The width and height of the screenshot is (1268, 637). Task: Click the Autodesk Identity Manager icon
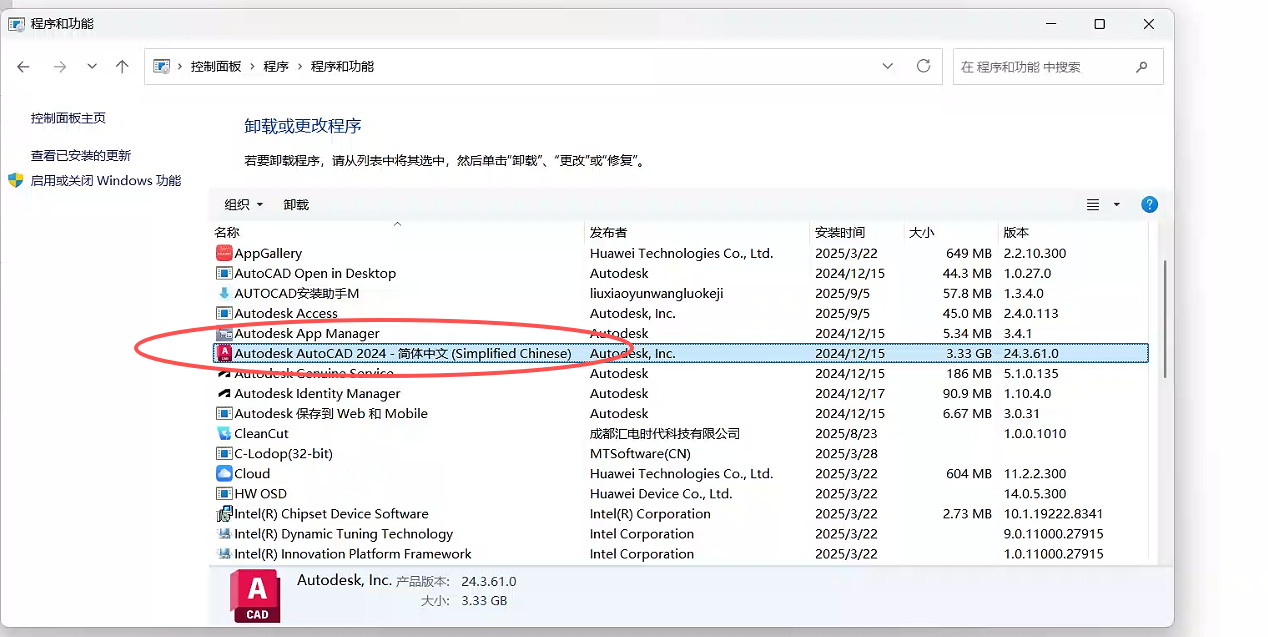pos(224,393)
